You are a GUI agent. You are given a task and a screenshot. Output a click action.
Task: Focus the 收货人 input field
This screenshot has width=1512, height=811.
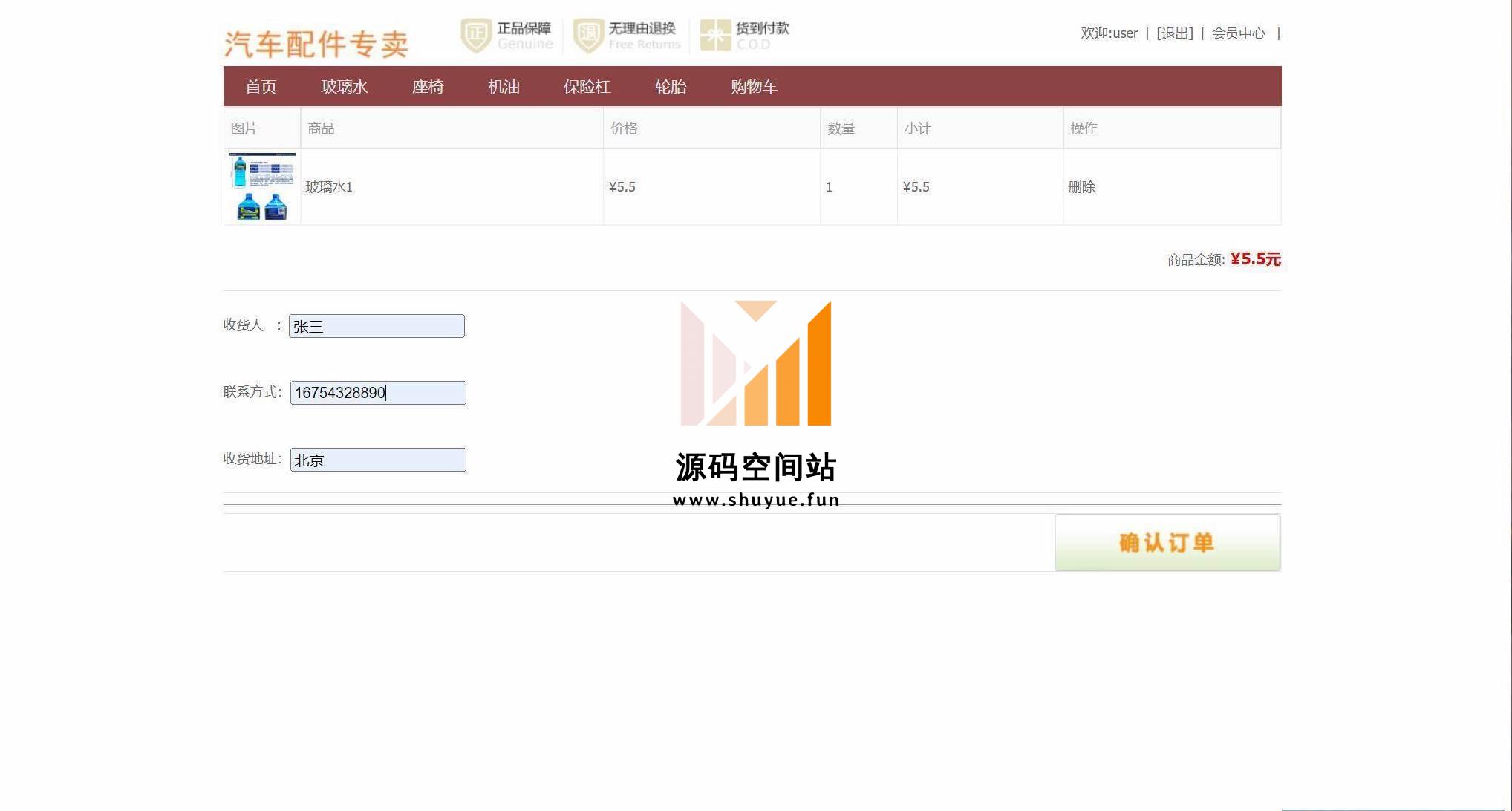pyautogui.click(x=377, y=326)
